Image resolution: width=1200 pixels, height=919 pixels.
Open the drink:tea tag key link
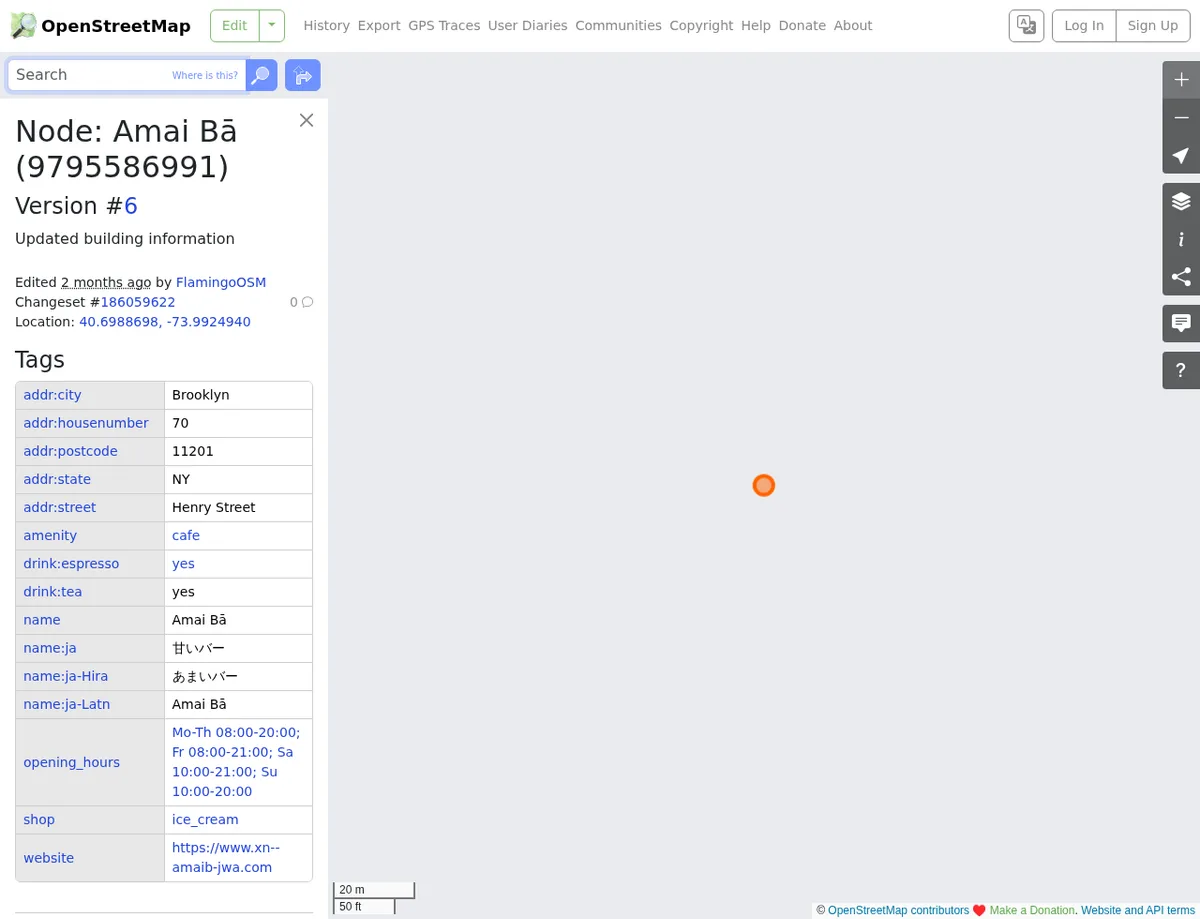(x=53, y=591)
